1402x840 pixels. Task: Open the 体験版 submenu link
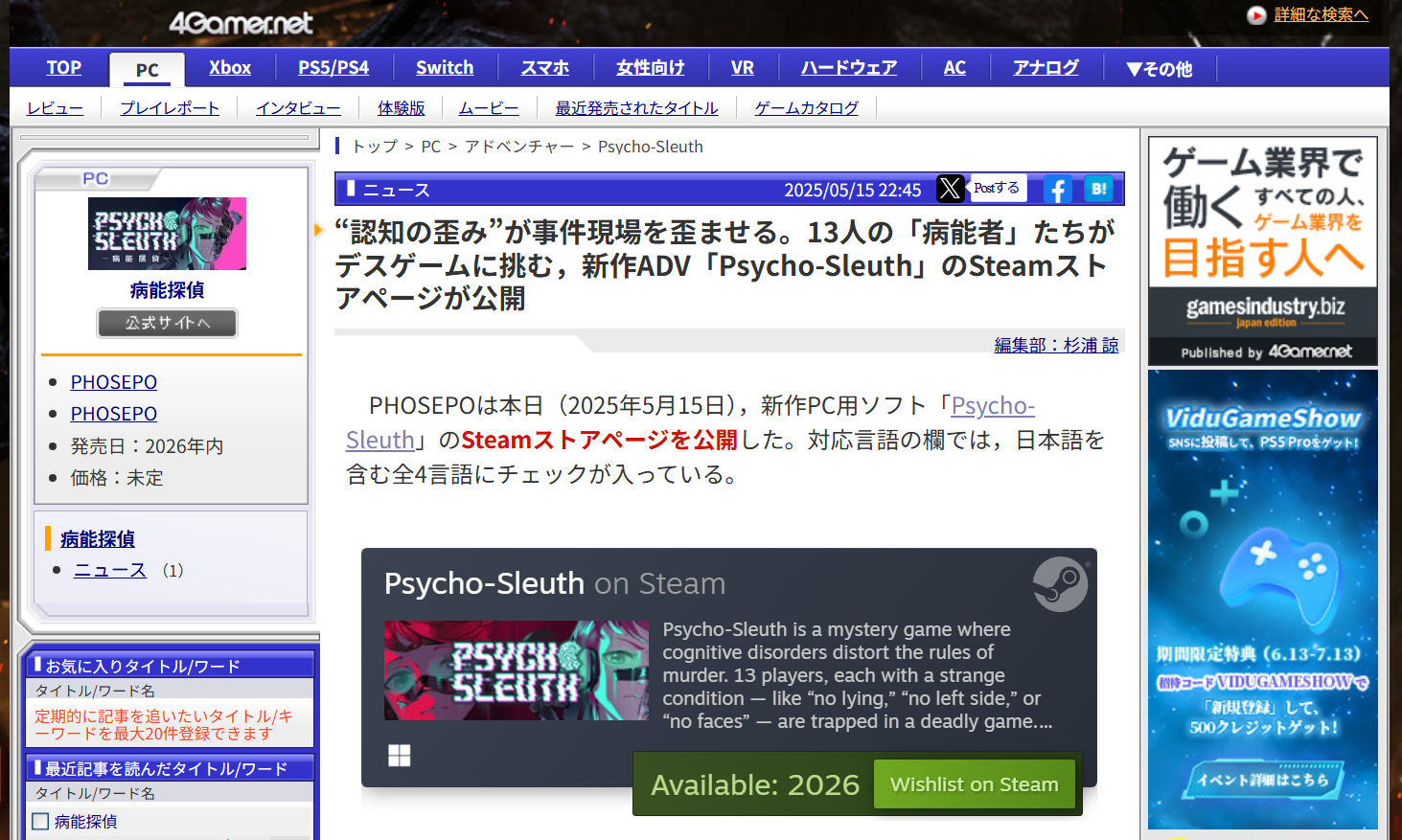pyautogui.click(x=402, y=108)
